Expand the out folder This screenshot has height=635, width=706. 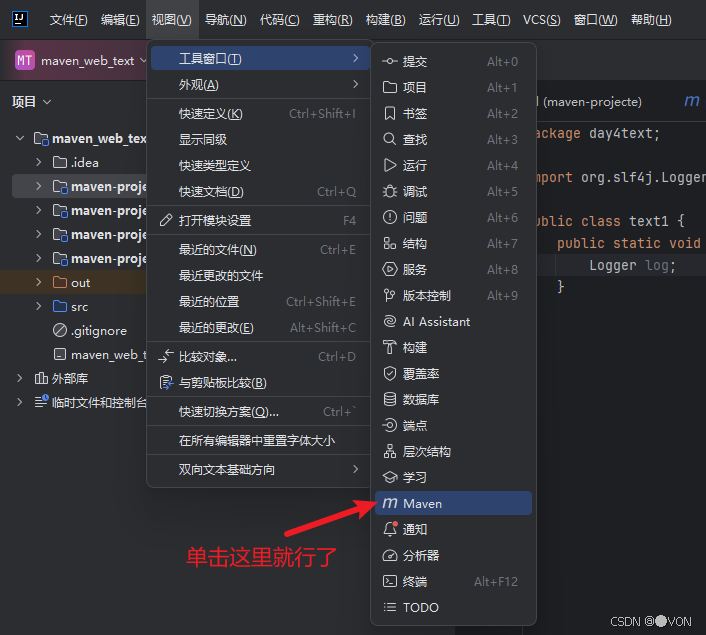click(x=39, y=282)
